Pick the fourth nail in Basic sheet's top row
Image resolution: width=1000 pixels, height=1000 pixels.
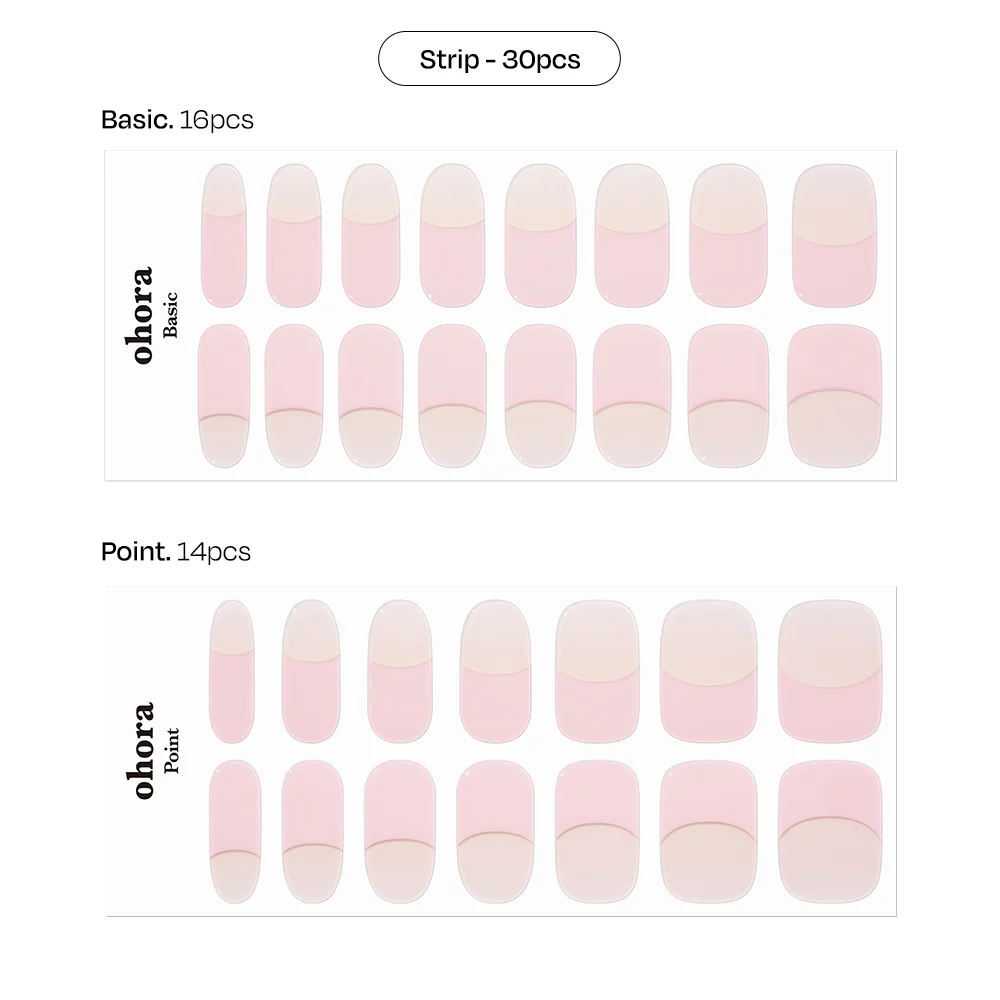click(x=452, y=236)
